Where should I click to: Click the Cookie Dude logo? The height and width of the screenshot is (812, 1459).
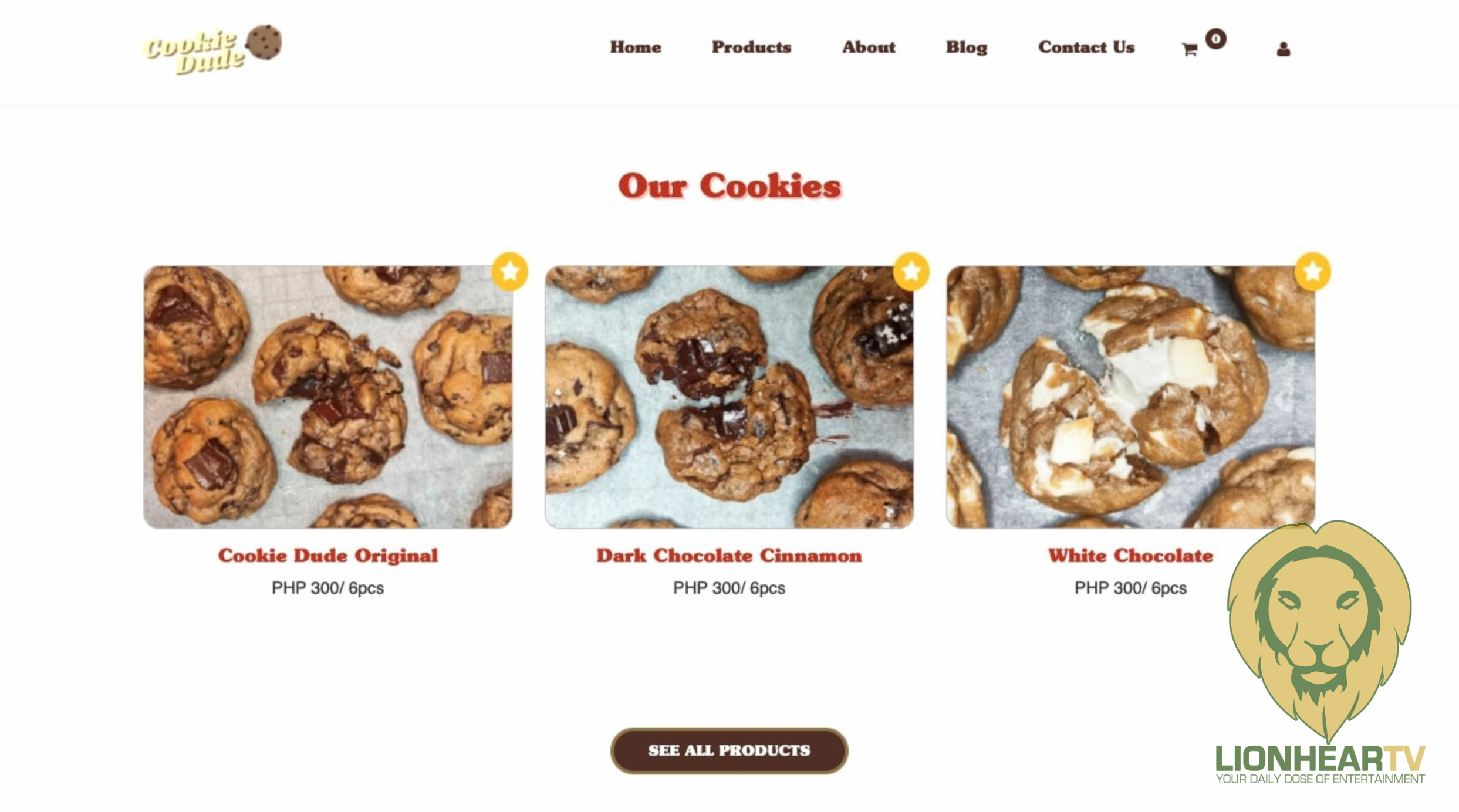pyautogui.click(x=212, y=50)
